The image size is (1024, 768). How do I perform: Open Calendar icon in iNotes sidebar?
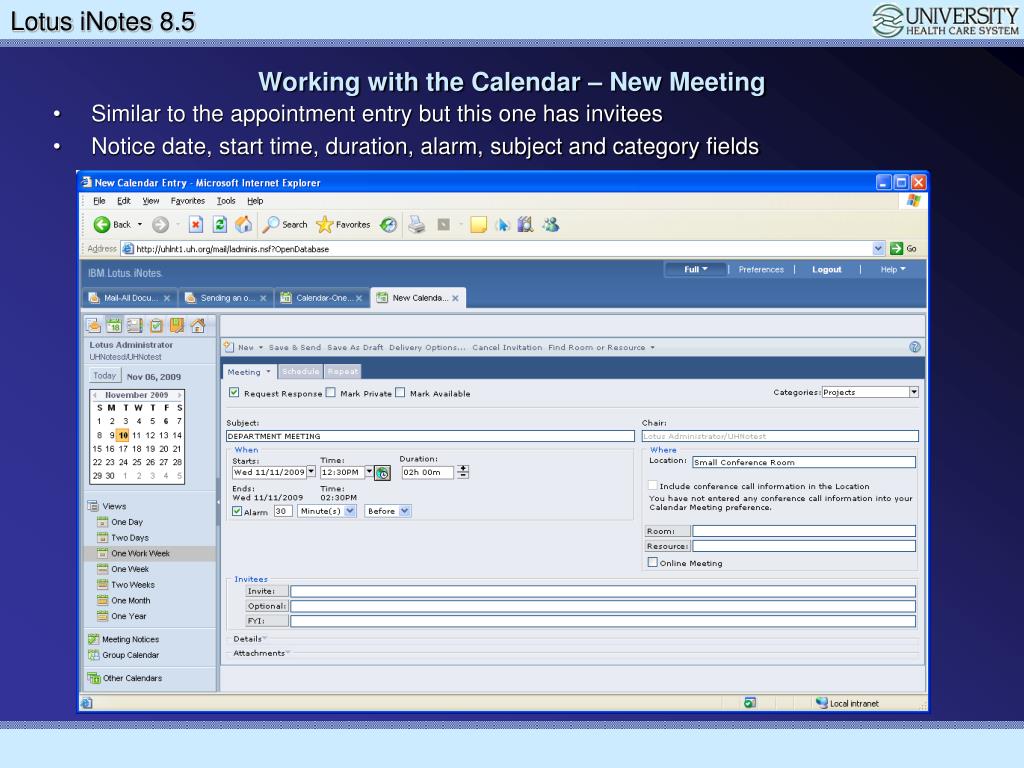114,325
